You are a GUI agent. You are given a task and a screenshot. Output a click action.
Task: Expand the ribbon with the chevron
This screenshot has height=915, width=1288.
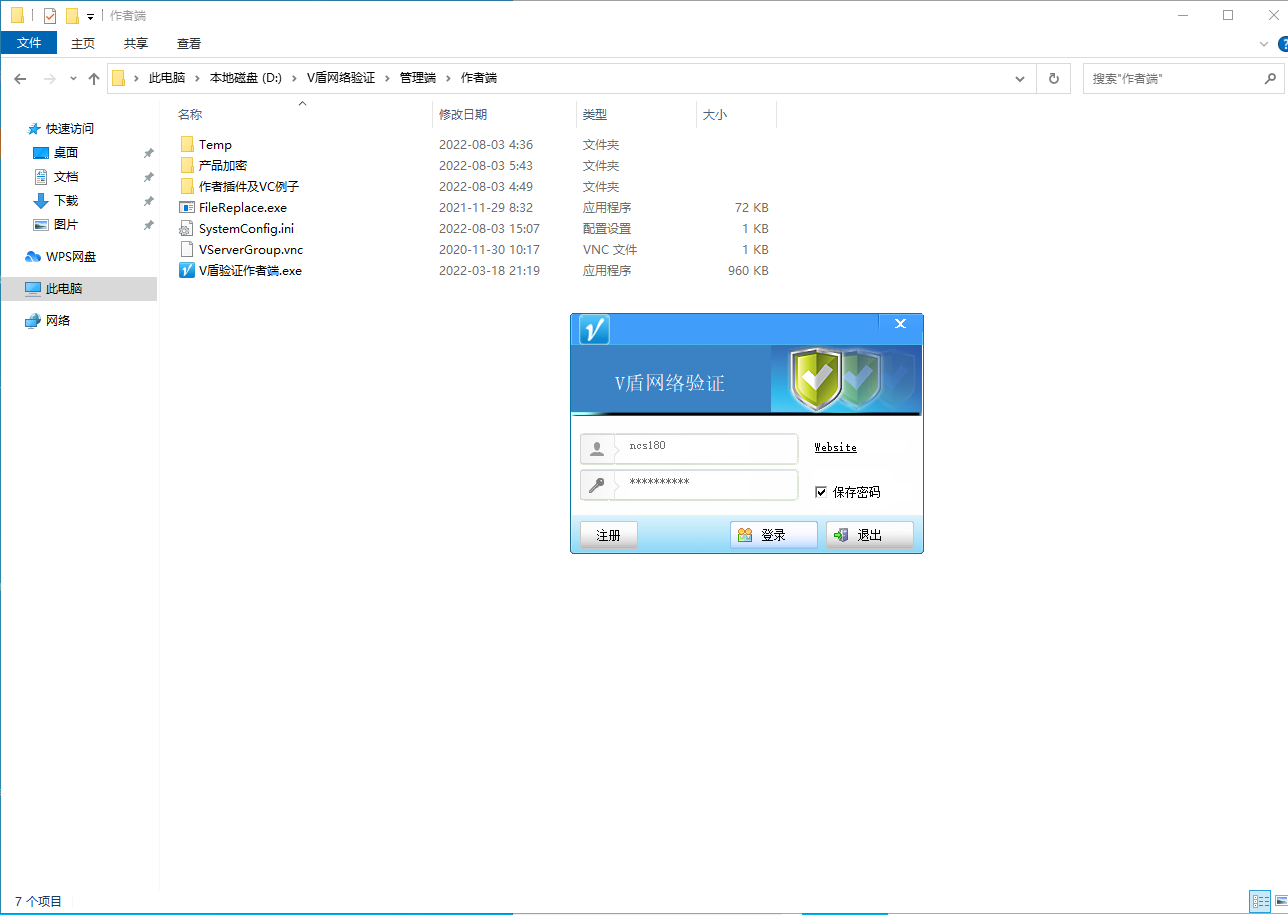point(1264,44)
